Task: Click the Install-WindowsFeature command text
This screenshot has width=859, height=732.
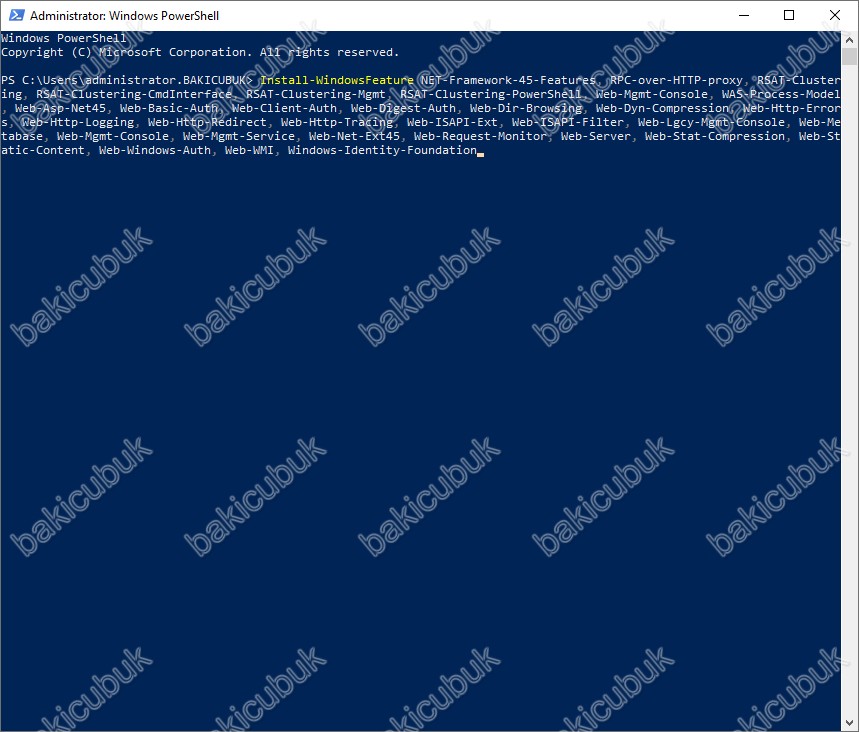Action: click(336, 80)
